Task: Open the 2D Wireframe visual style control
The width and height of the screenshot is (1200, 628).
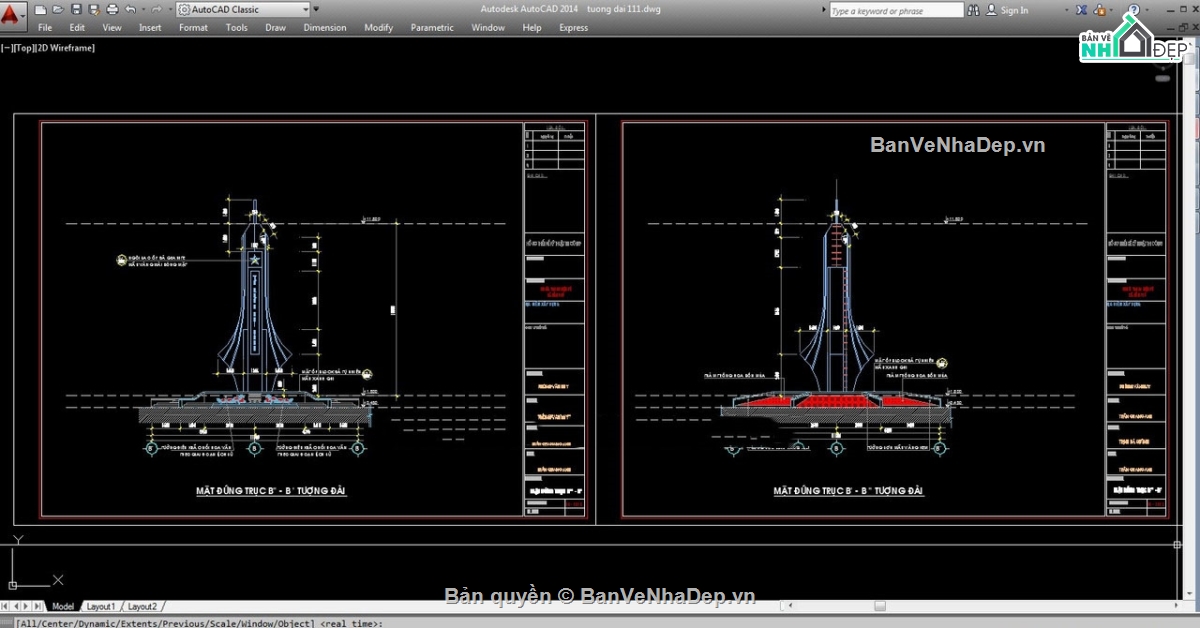Action: tap(64, 47)
